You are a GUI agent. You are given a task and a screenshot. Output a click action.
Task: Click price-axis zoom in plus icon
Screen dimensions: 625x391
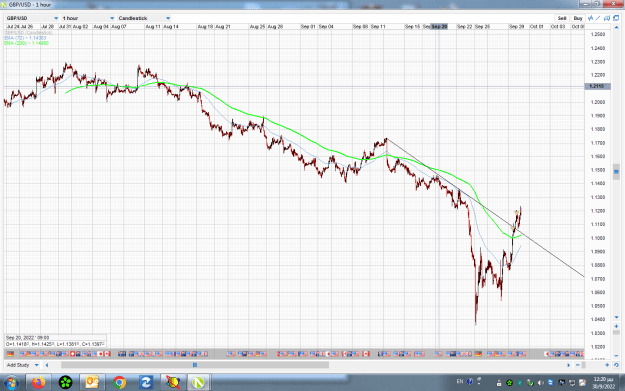pyautogui.click(x=616, y=326)
